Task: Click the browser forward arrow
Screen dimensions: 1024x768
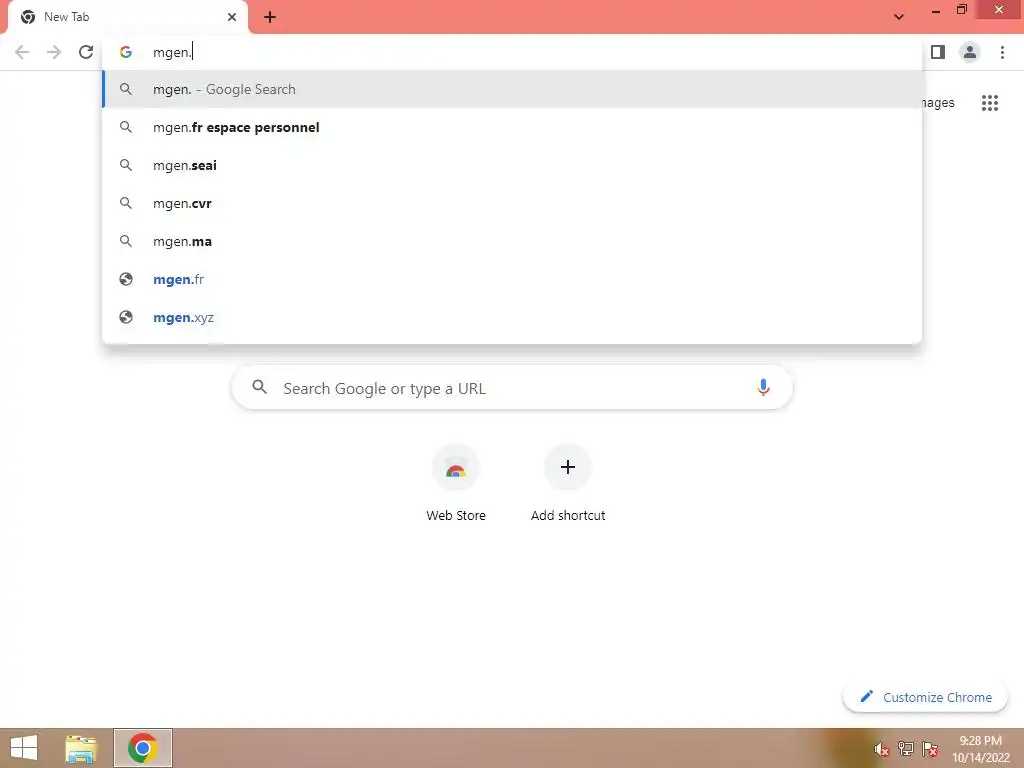Action: point(54,52)
